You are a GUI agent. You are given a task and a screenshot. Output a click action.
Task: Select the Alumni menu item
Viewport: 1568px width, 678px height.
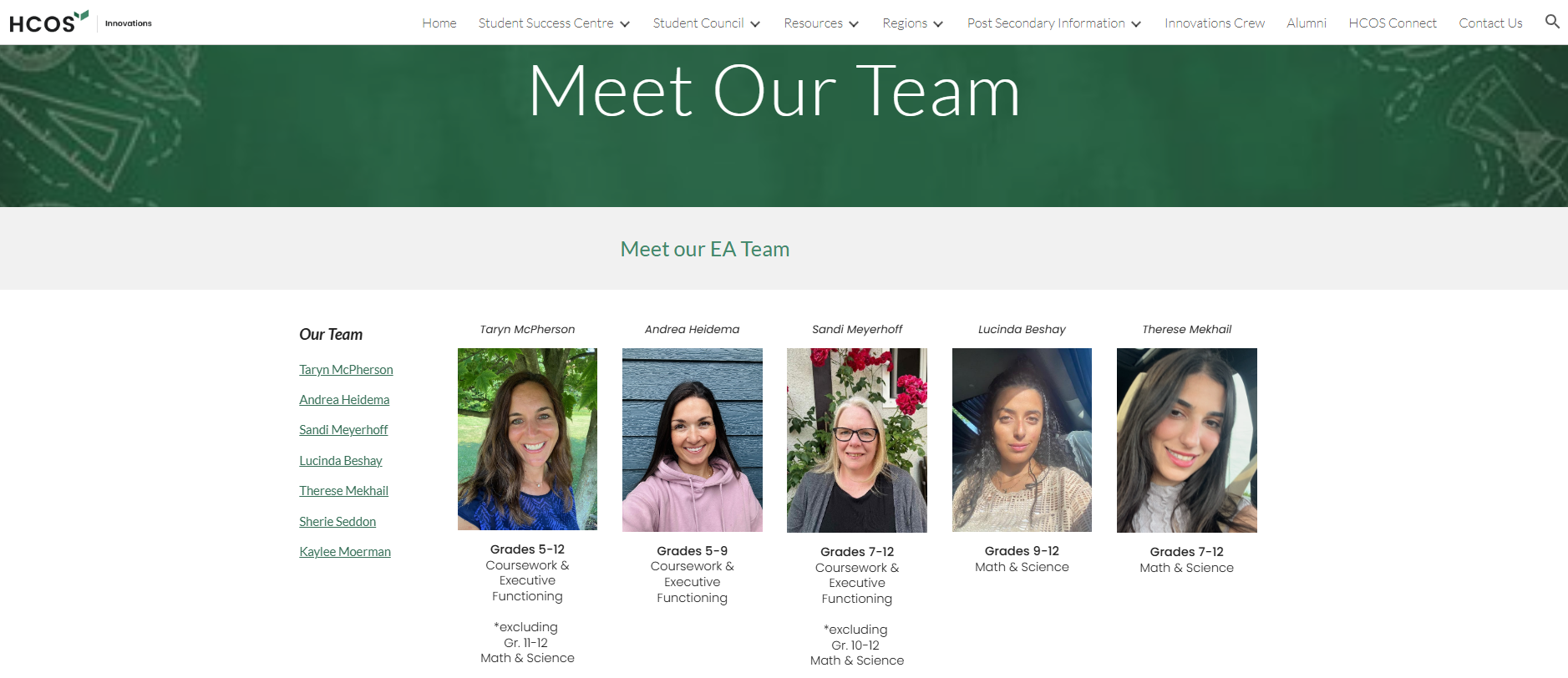(x=1307, y=23)
